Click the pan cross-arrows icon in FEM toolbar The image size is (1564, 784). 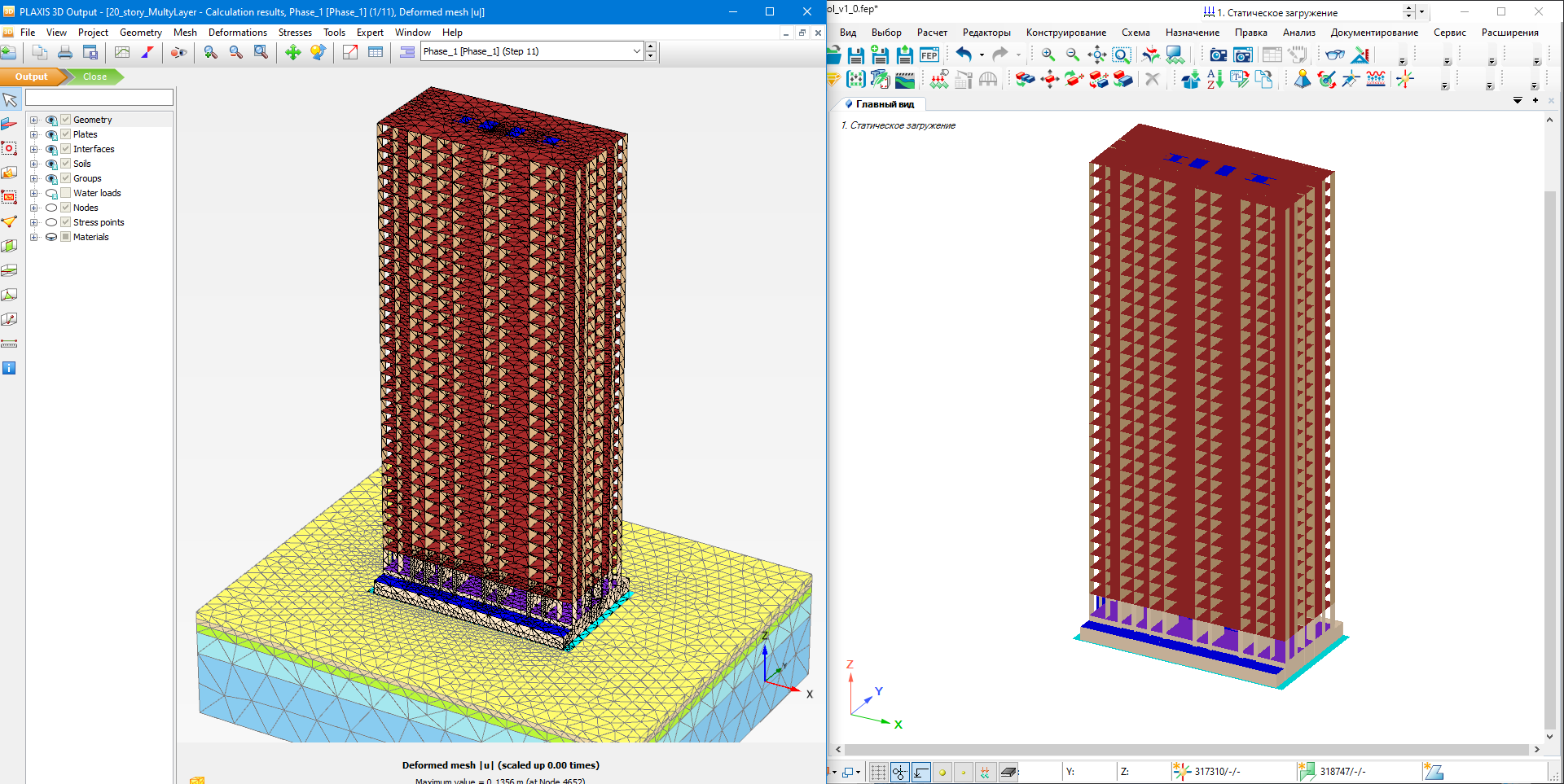pyautogui.click(x=1097, y=55)
